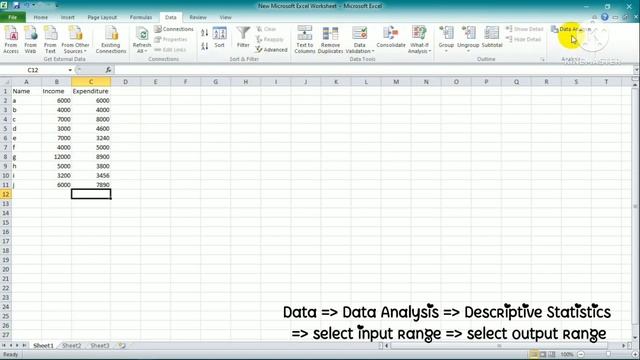Click the zoom out minus button
The image size is (640, 360).
click(x=581, y=355)
